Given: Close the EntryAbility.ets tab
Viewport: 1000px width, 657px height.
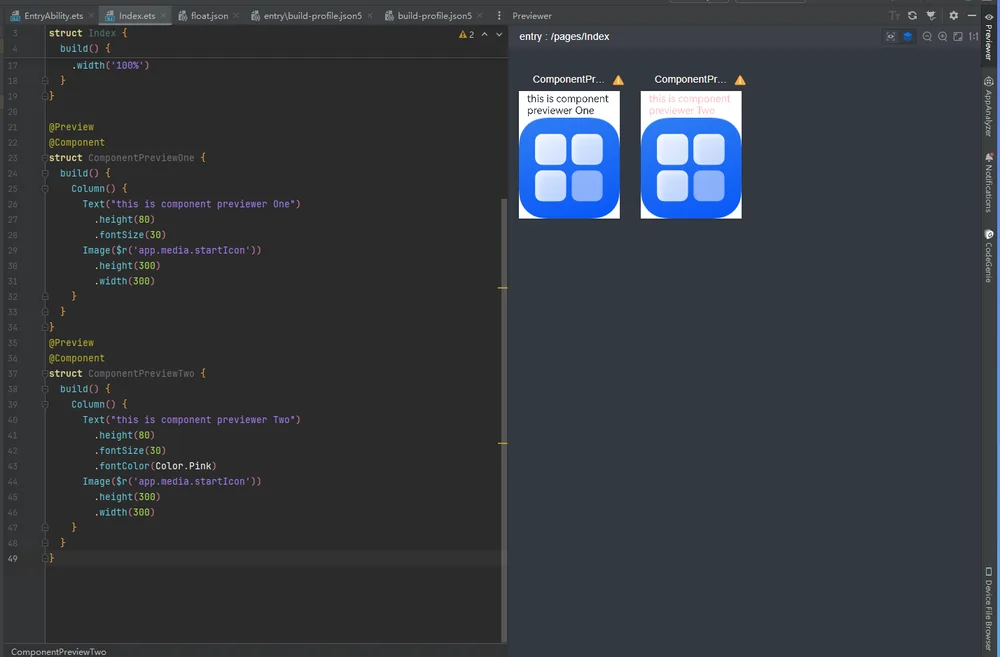Looking at the screenshot, I should coord(91,15).
